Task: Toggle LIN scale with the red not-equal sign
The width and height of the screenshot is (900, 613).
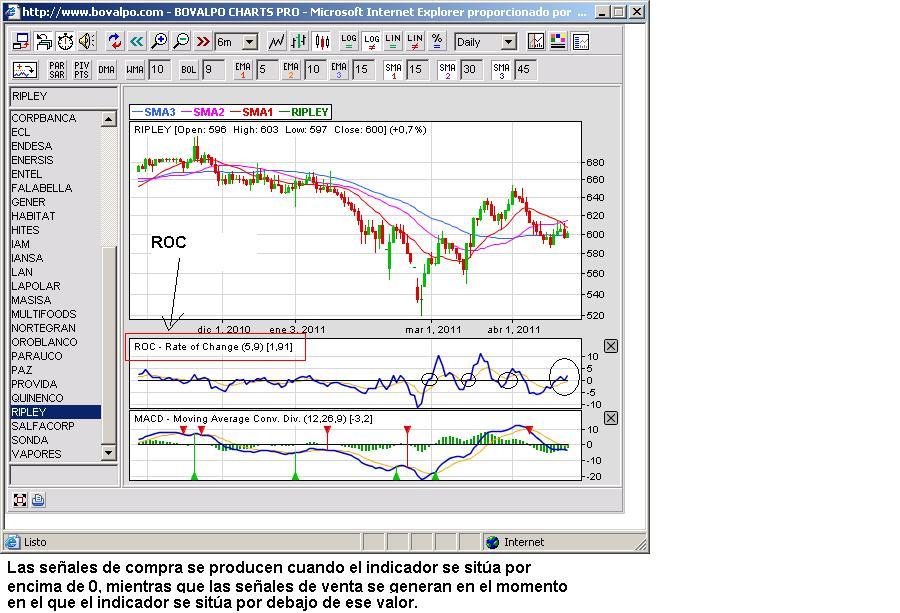Action: click(415, 41)
